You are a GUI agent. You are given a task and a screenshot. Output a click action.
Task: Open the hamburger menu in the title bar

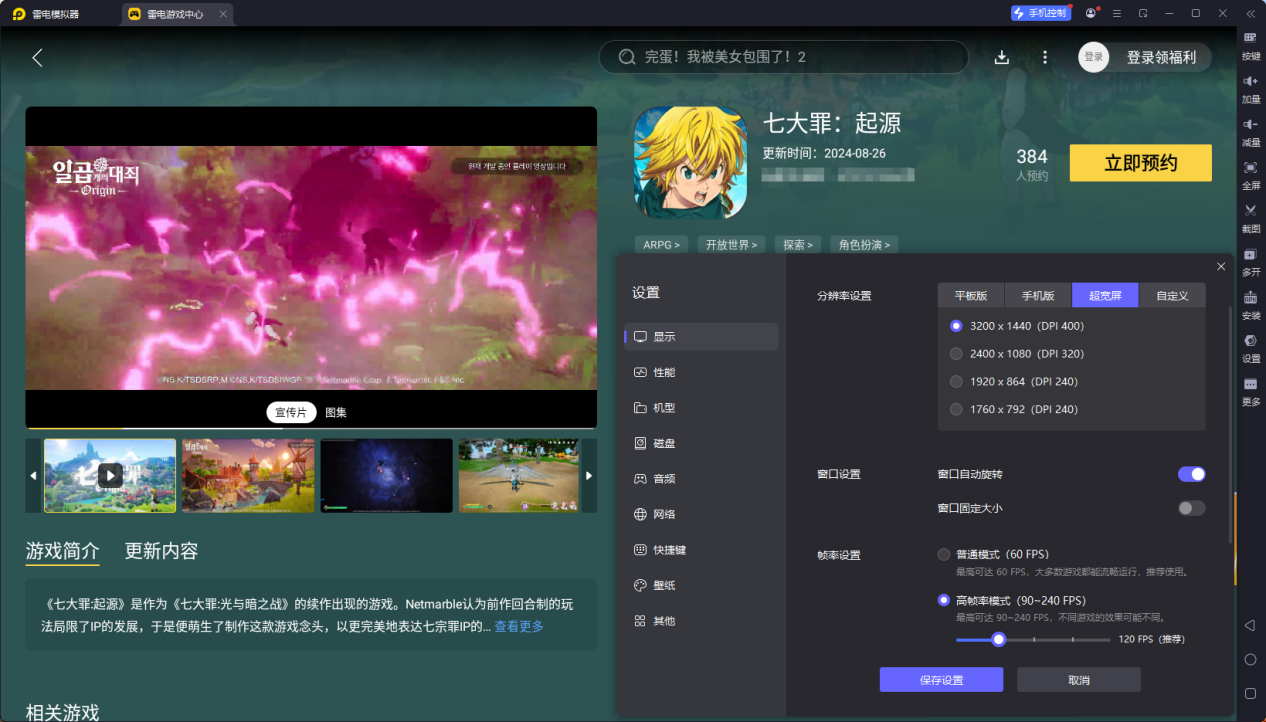(x=1117, y=13)
